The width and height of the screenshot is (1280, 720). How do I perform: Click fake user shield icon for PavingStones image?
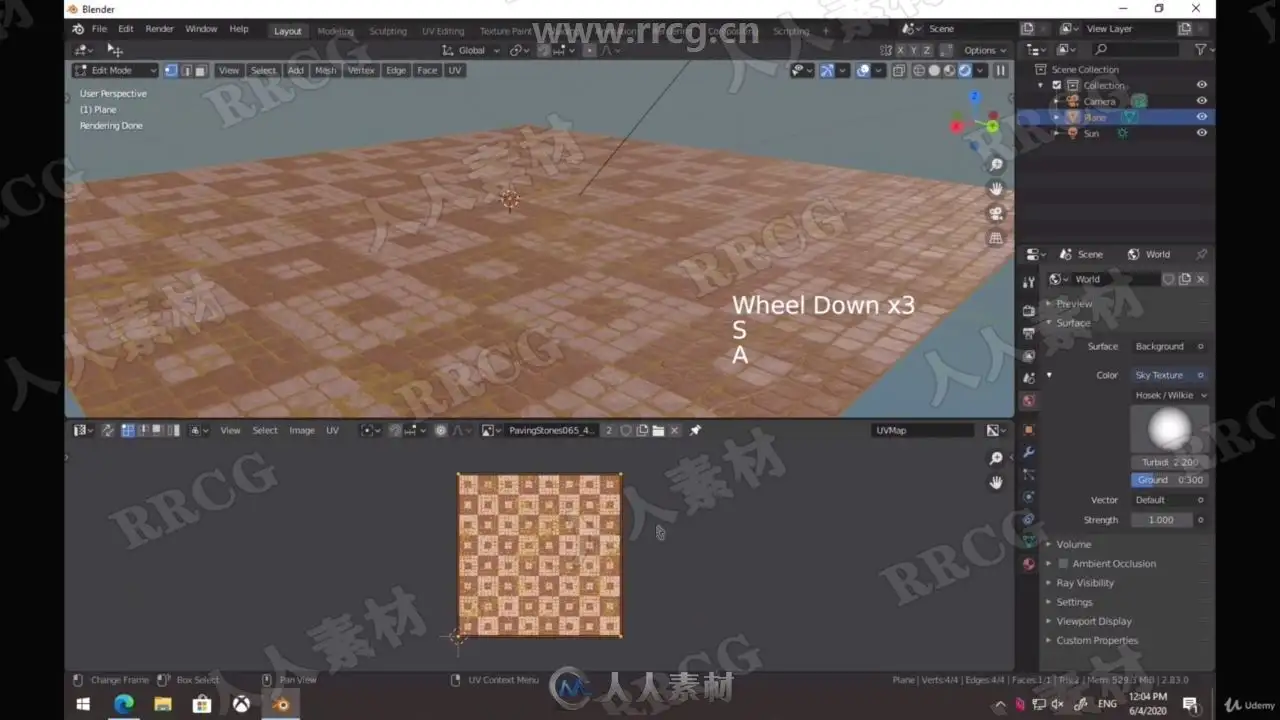(626, 431)
